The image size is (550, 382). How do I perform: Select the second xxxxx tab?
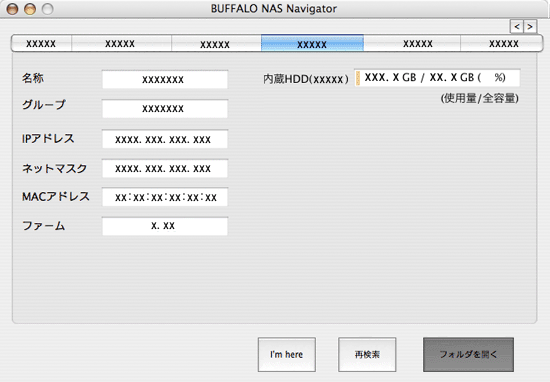coord(121,43)
